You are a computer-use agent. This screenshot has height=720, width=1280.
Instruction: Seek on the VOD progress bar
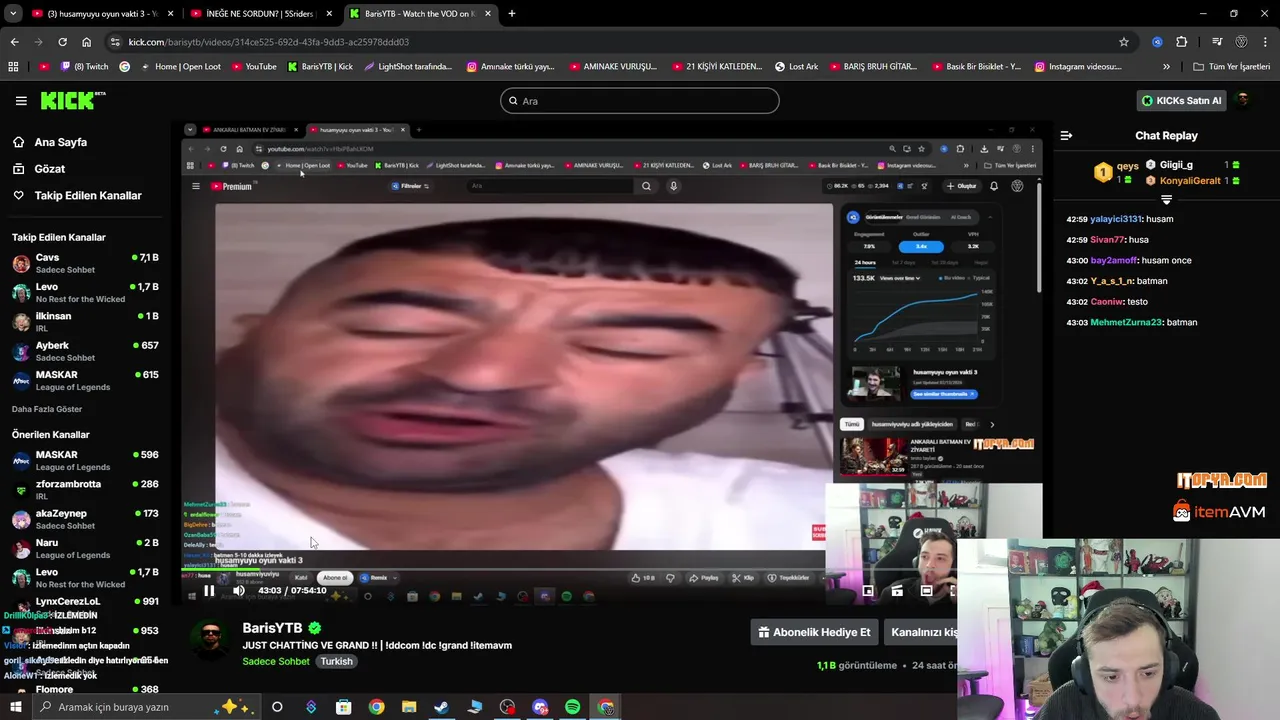coord(611,569)
